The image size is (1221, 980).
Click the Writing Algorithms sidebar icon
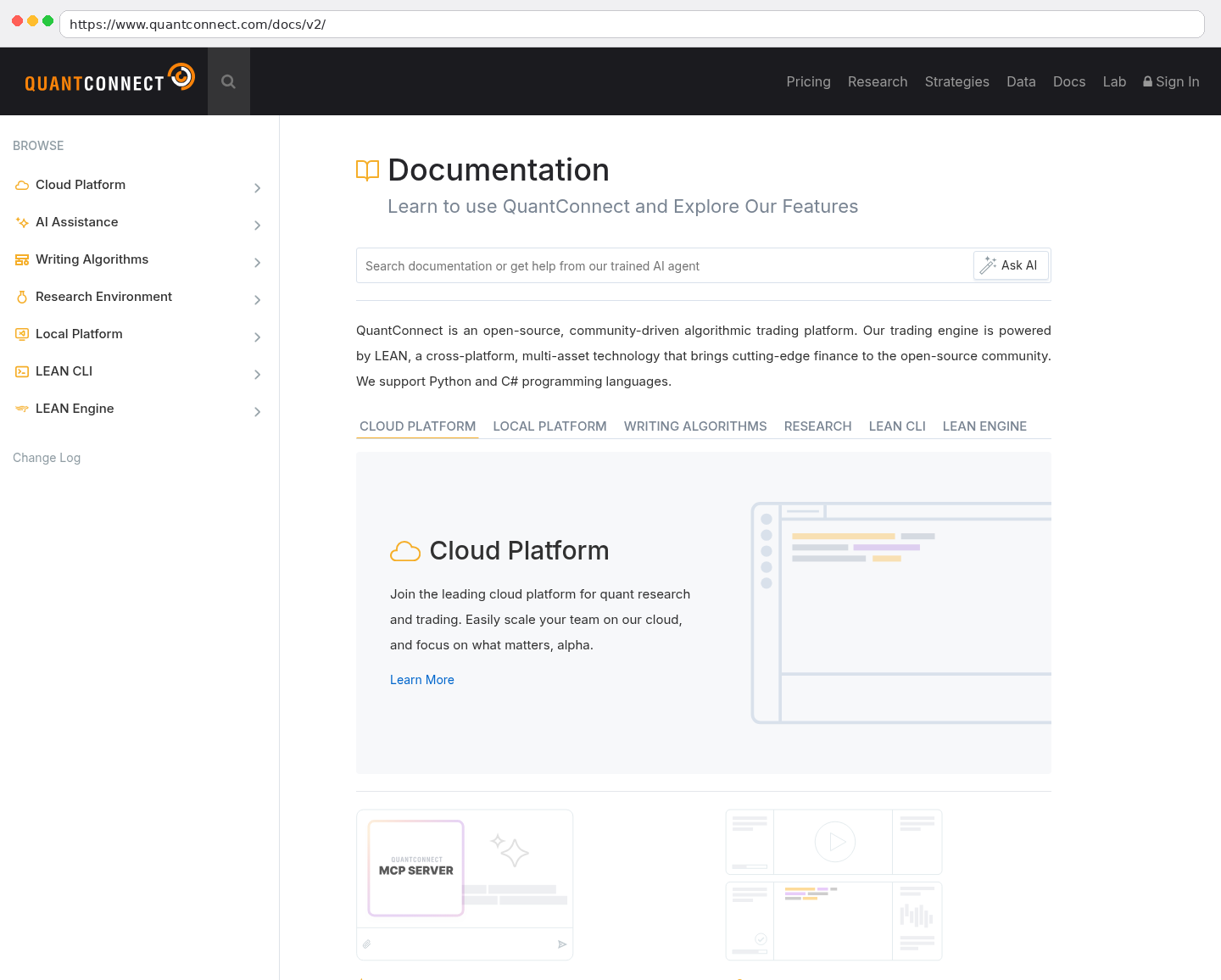click(22, 259)
